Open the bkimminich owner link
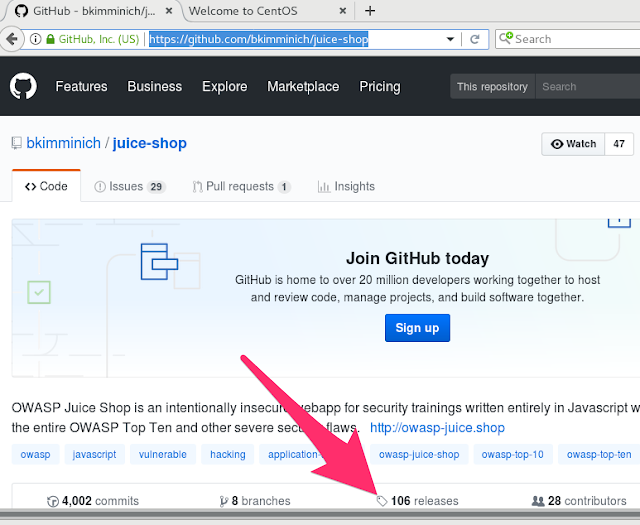640x525 pixels. pyautogui.click(x=63, y=143)
